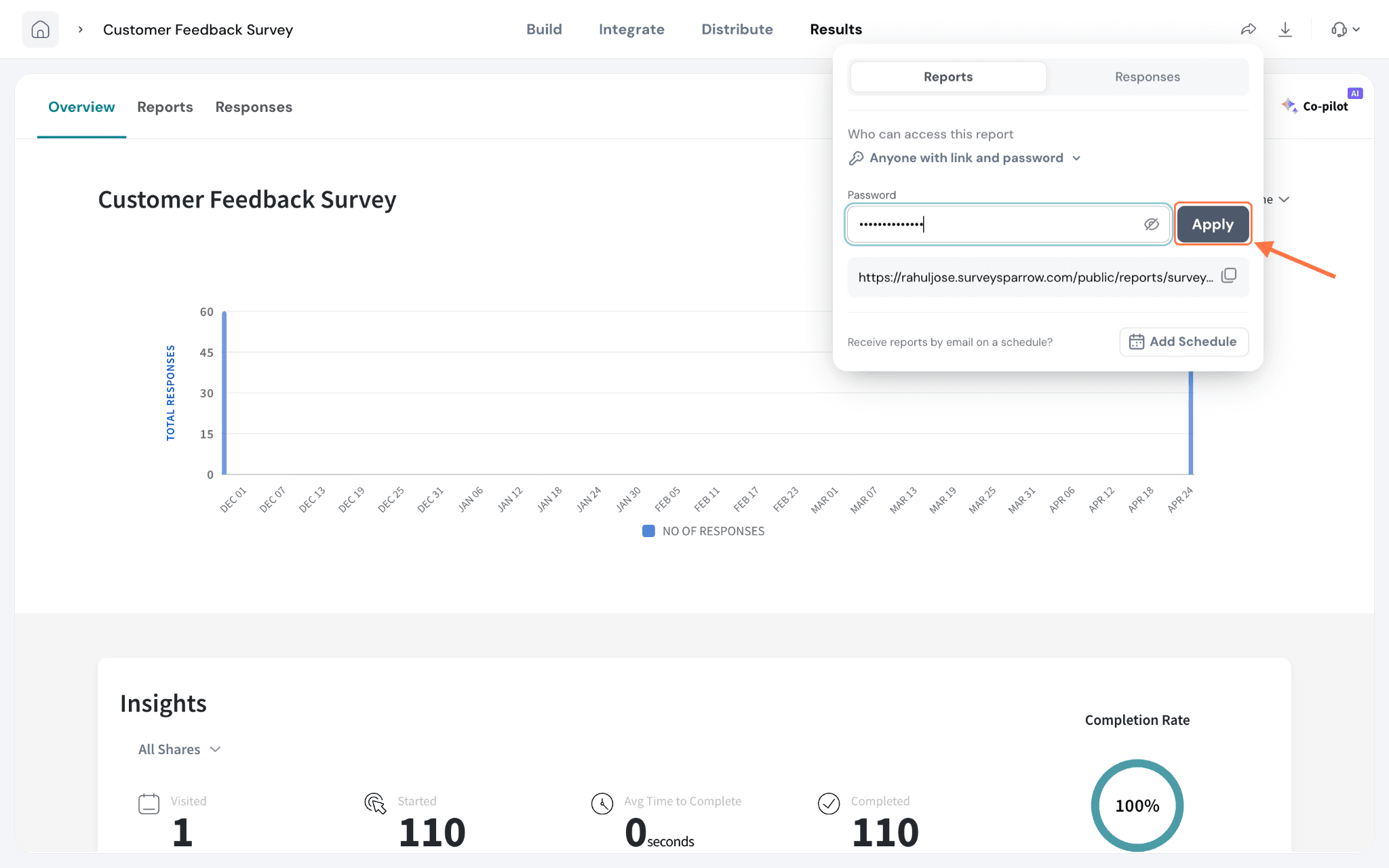Download results using the download icon

click(1285, 29)
